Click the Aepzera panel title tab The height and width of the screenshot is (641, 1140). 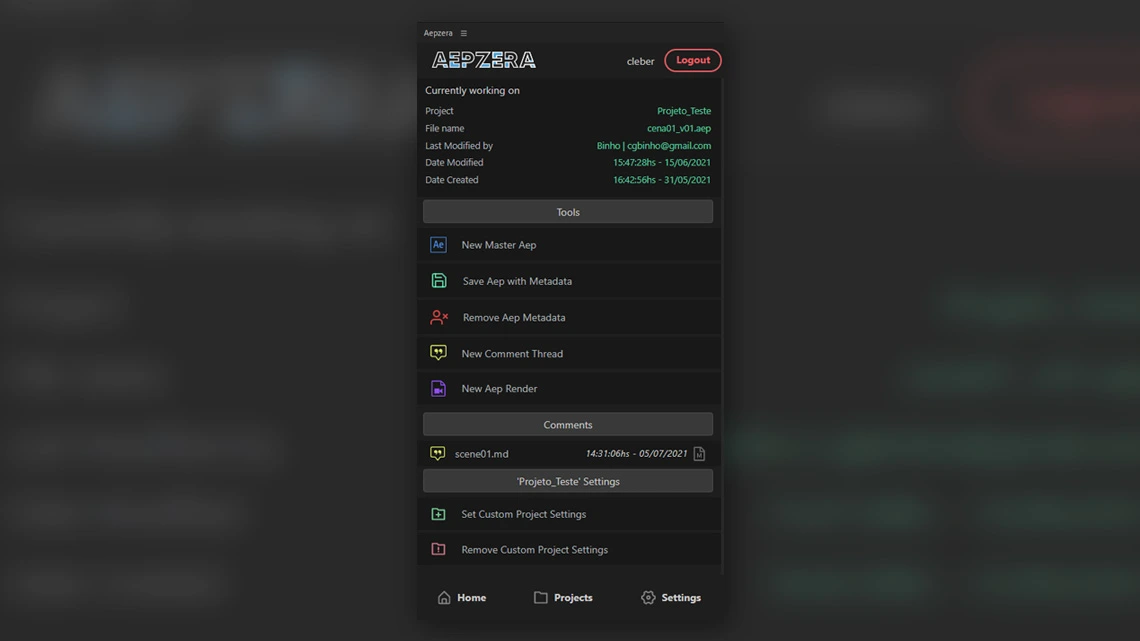pyautogui.click(x=438, y=33)
